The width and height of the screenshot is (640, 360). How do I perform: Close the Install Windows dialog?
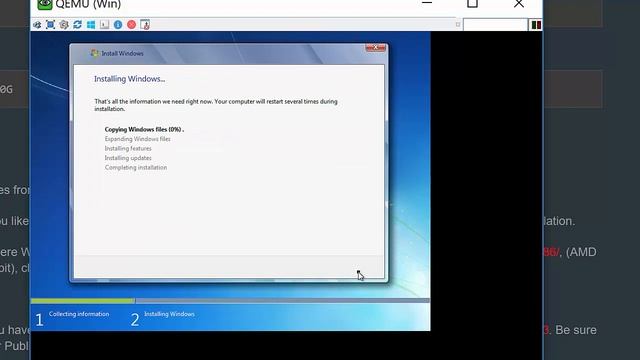pos(375,48)
